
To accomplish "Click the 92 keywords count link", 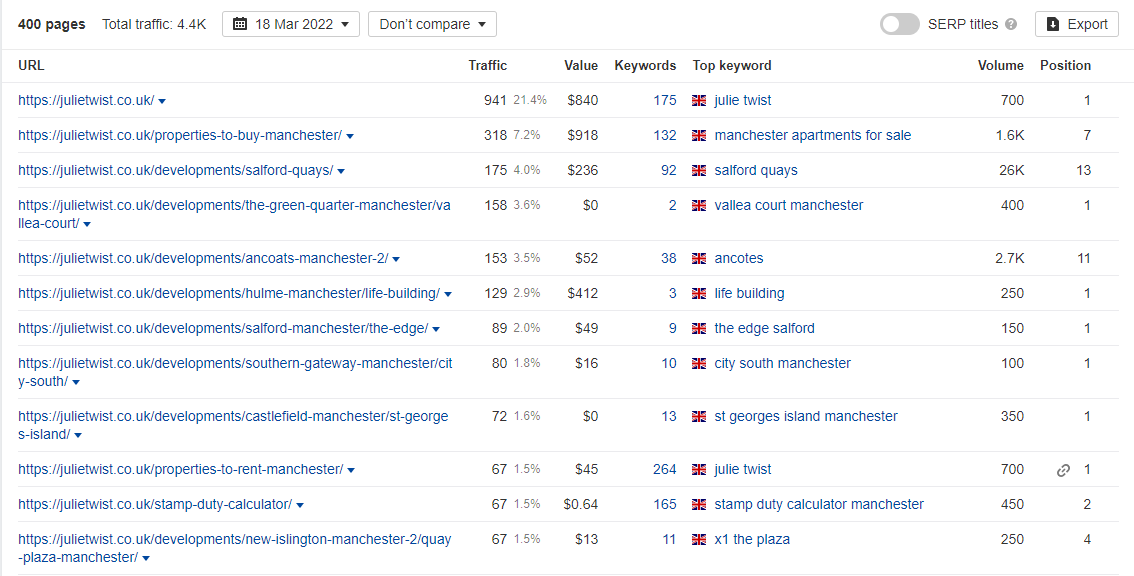I will [x=669, y=171].
